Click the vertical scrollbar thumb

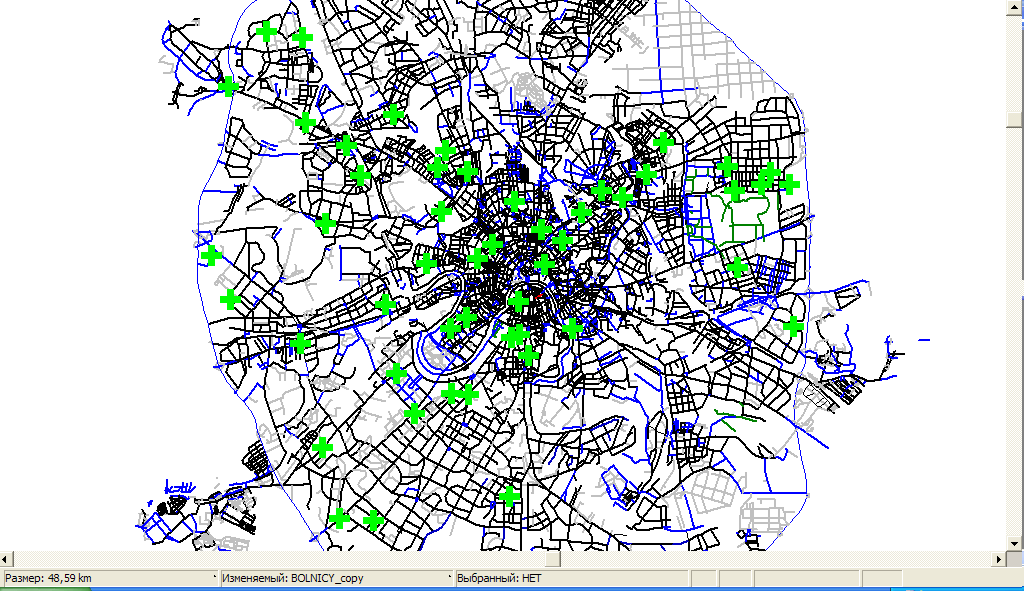point(1014,120)
